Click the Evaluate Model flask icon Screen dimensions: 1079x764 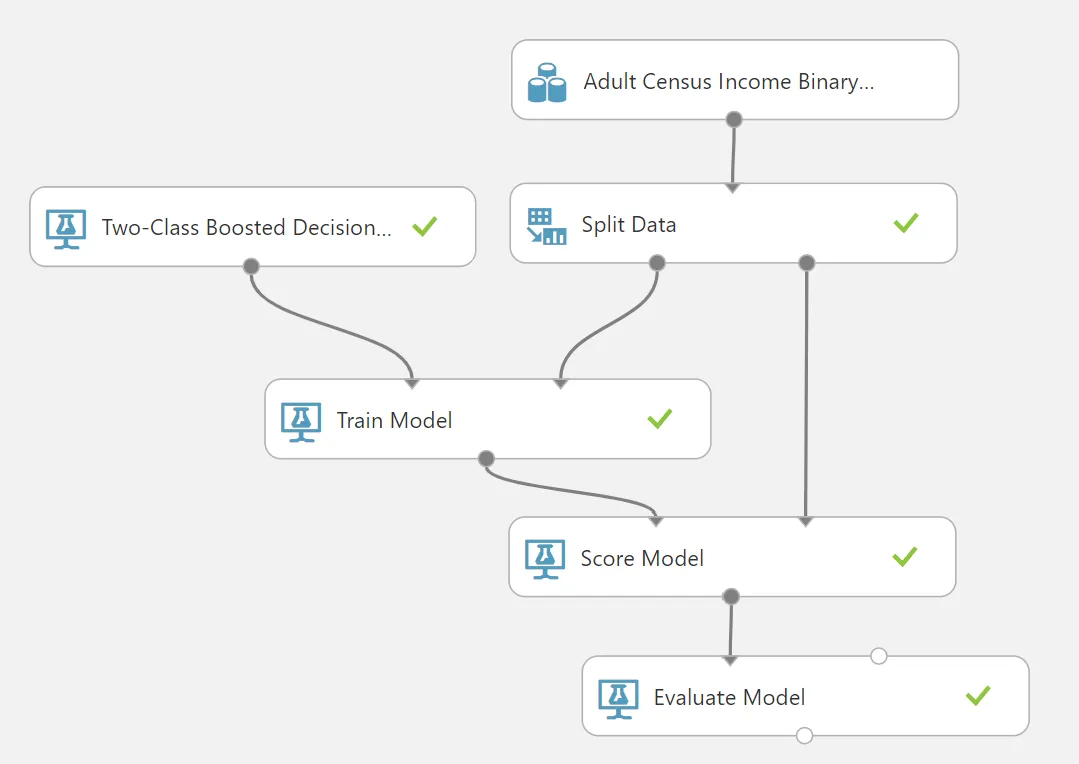(x=619, y=699)
